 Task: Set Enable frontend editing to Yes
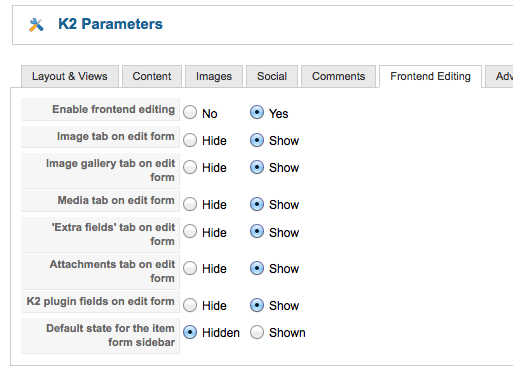tap(257, 112)
